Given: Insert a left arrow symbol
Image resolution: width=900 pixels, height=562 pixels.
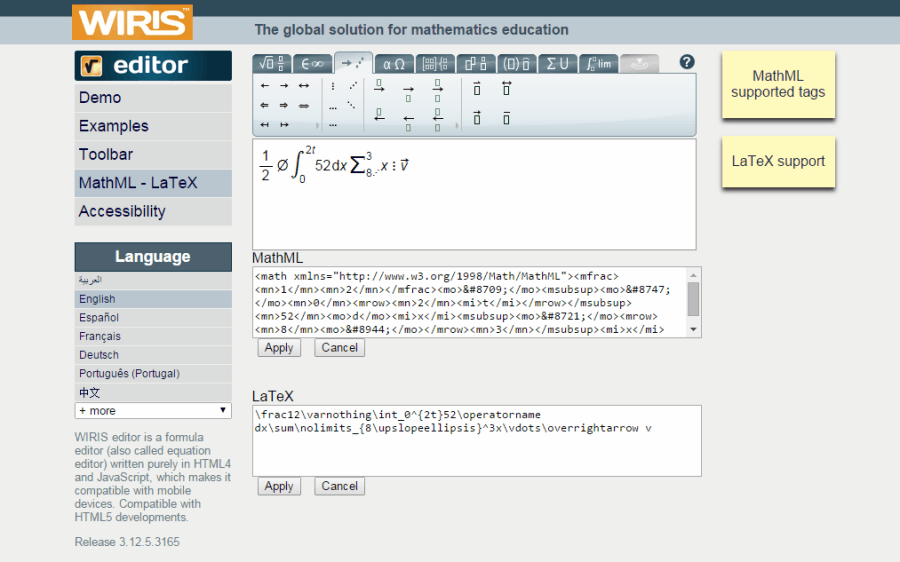Looking at the screenshot, I should tap(265, 86).
